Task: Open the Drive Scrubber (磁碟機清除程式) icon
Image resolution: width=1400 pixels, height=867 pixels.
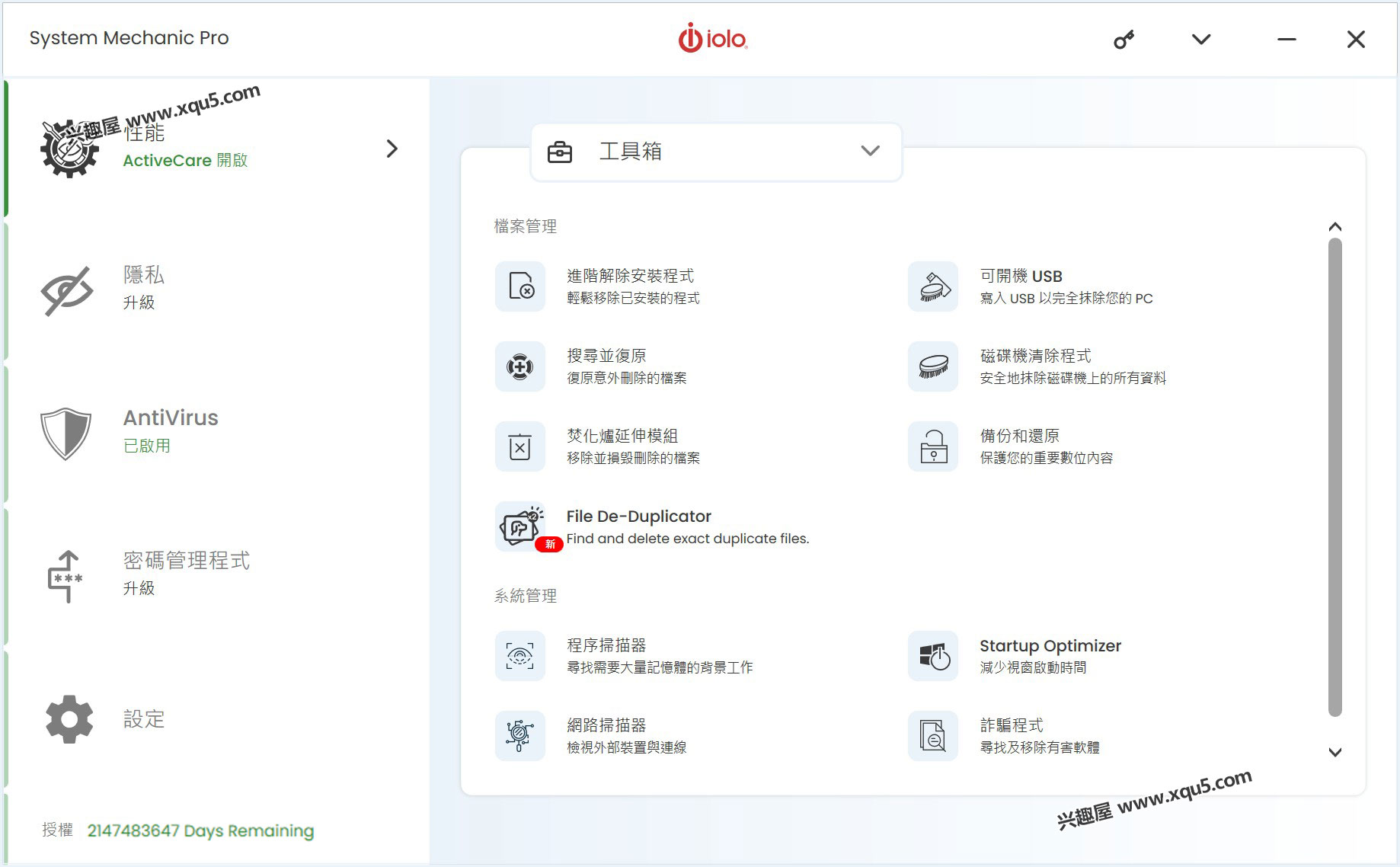Action: (933, 366)
